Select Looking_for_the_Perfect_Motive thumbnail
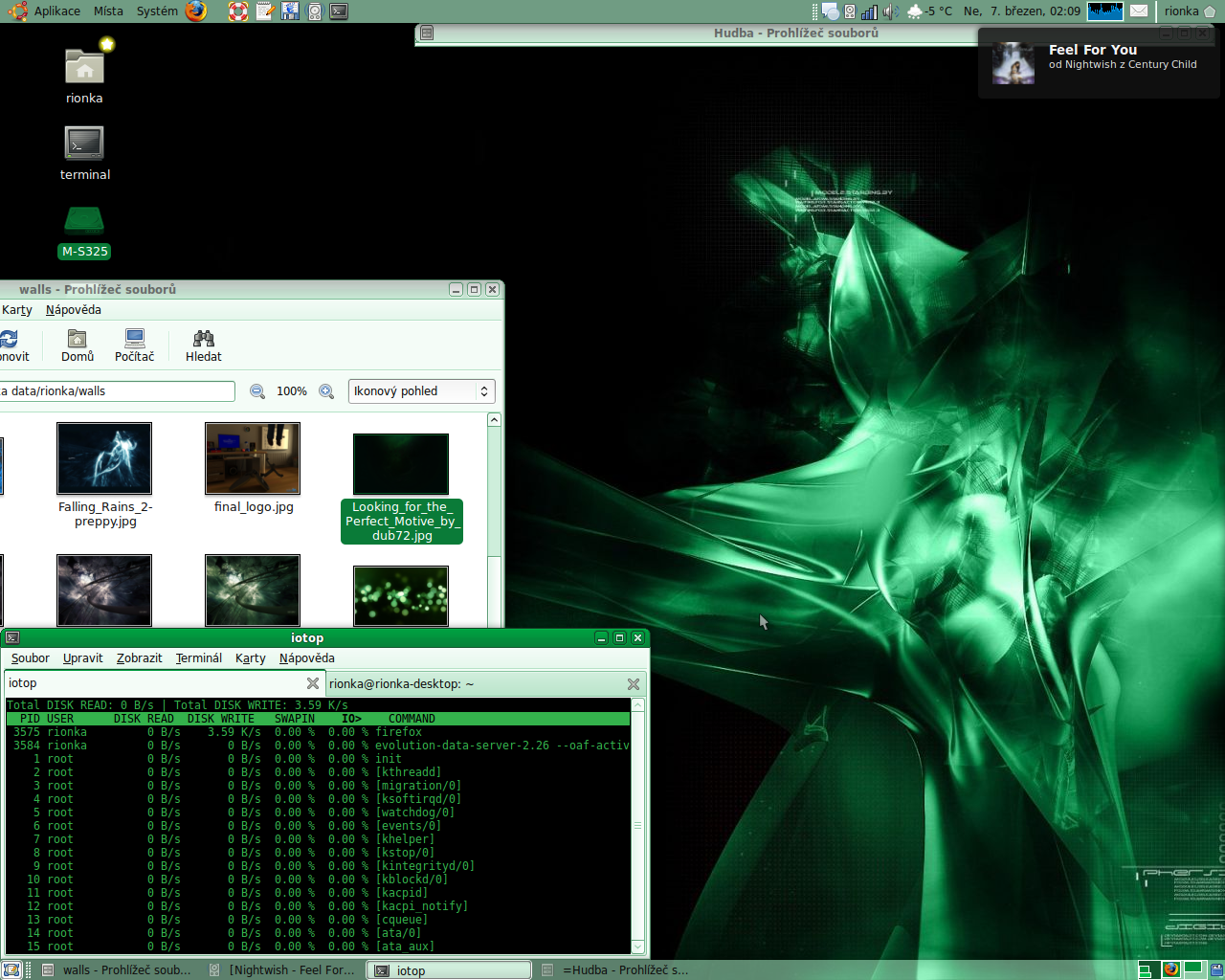Screen dimensions: 1225x980 click(x=401, y=464)
